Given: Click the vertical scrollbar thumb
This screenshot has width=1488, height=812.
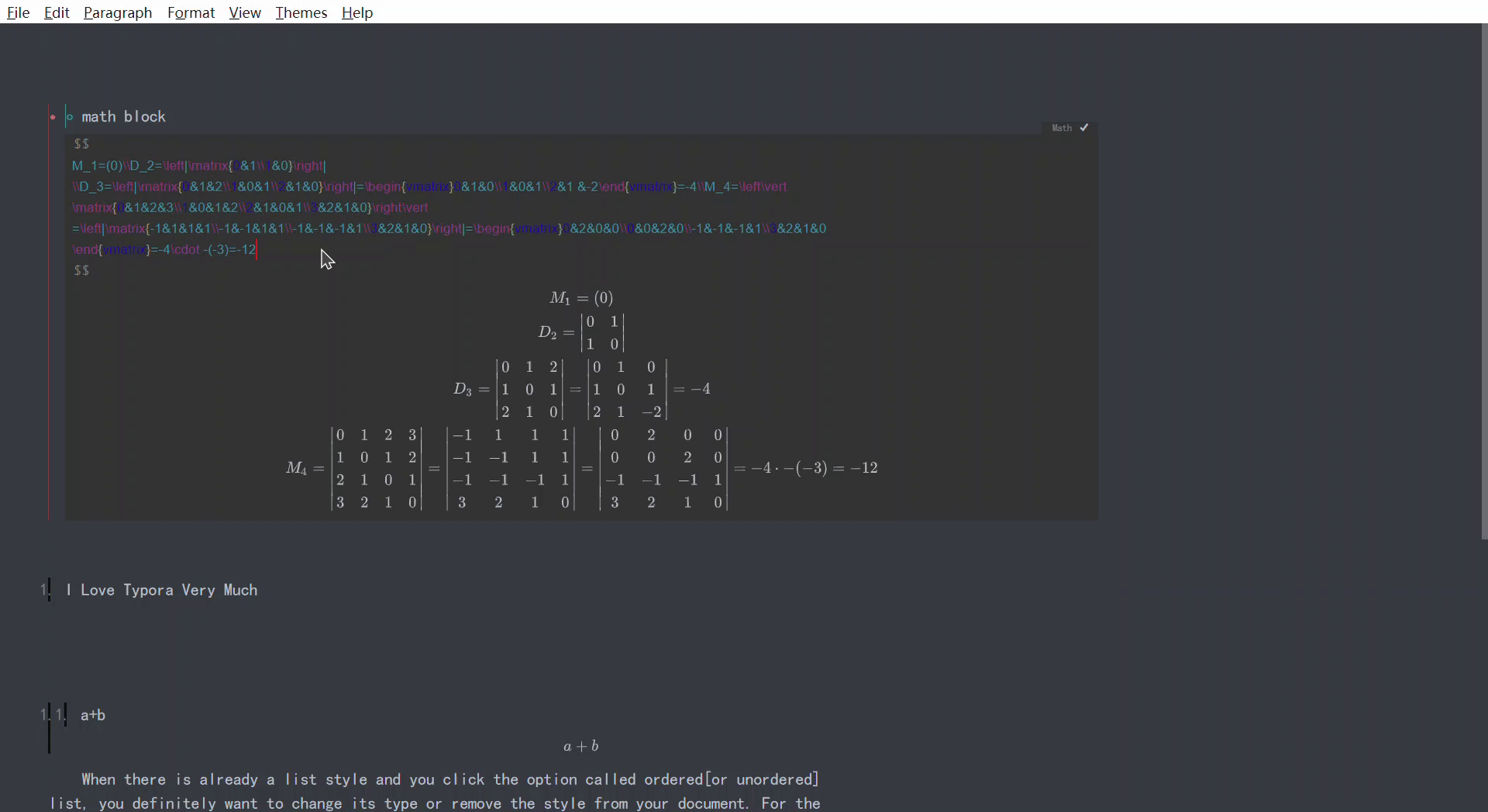Looking at the screenshot, I should coord(1483,283).
